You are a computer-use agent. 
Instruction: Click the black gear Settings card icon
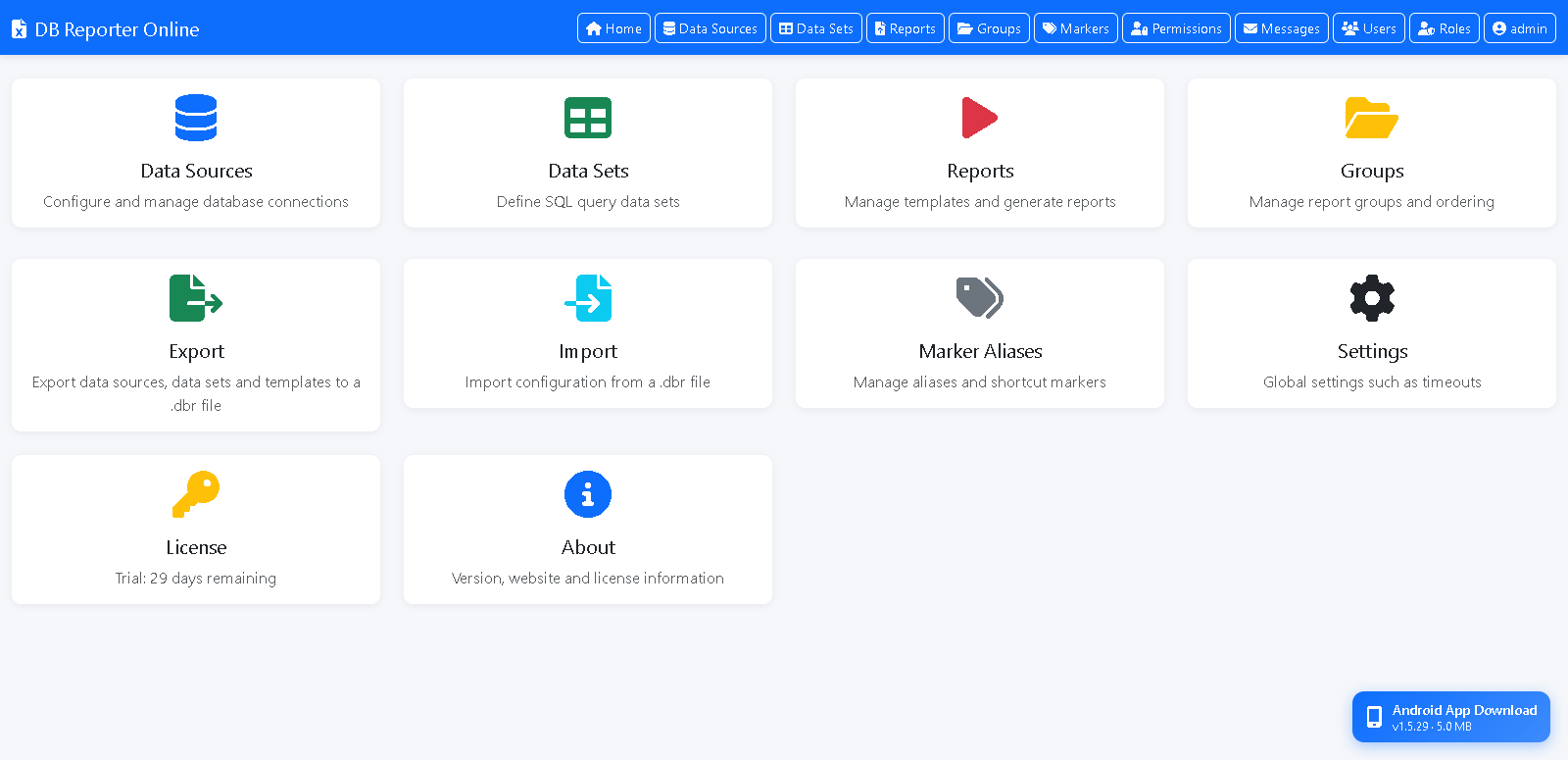click(1372, 298)
